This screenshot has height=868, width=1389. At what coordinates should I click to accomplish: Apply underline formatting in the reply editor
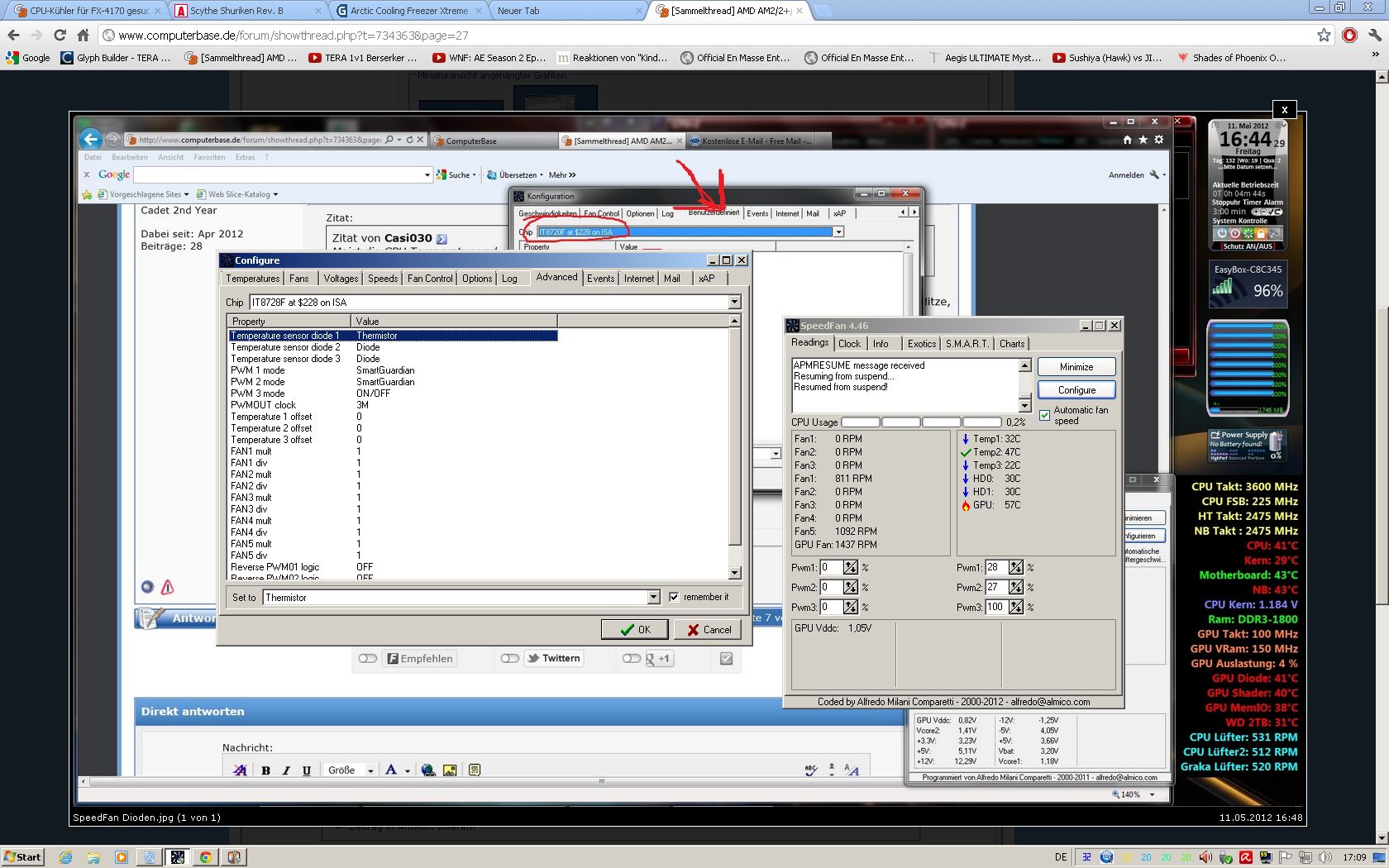tap(307, 770)
